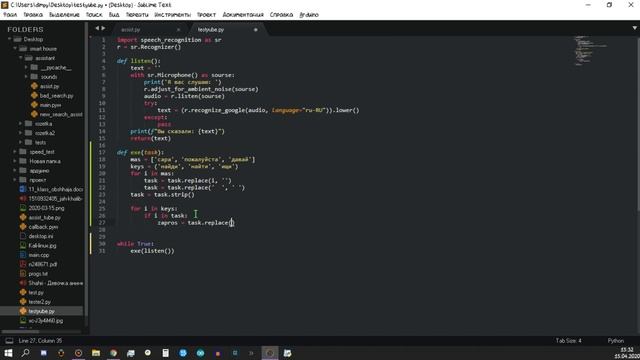The width and height of the screenshot is (640, 360).
Task: Change Tab Size: 4 setting
Action: (x=568, y=340)
